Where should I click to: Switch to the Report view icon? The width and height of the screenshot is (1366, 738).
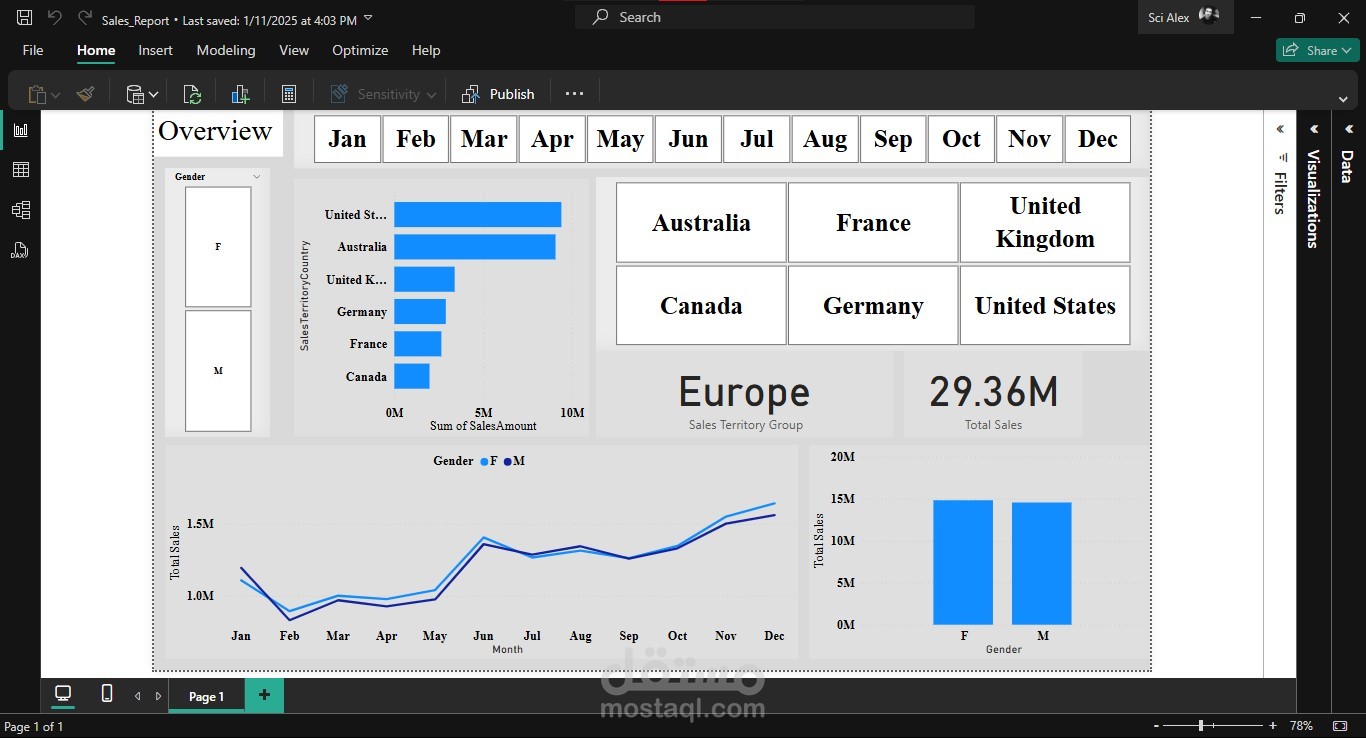click(x=20, y=129)
